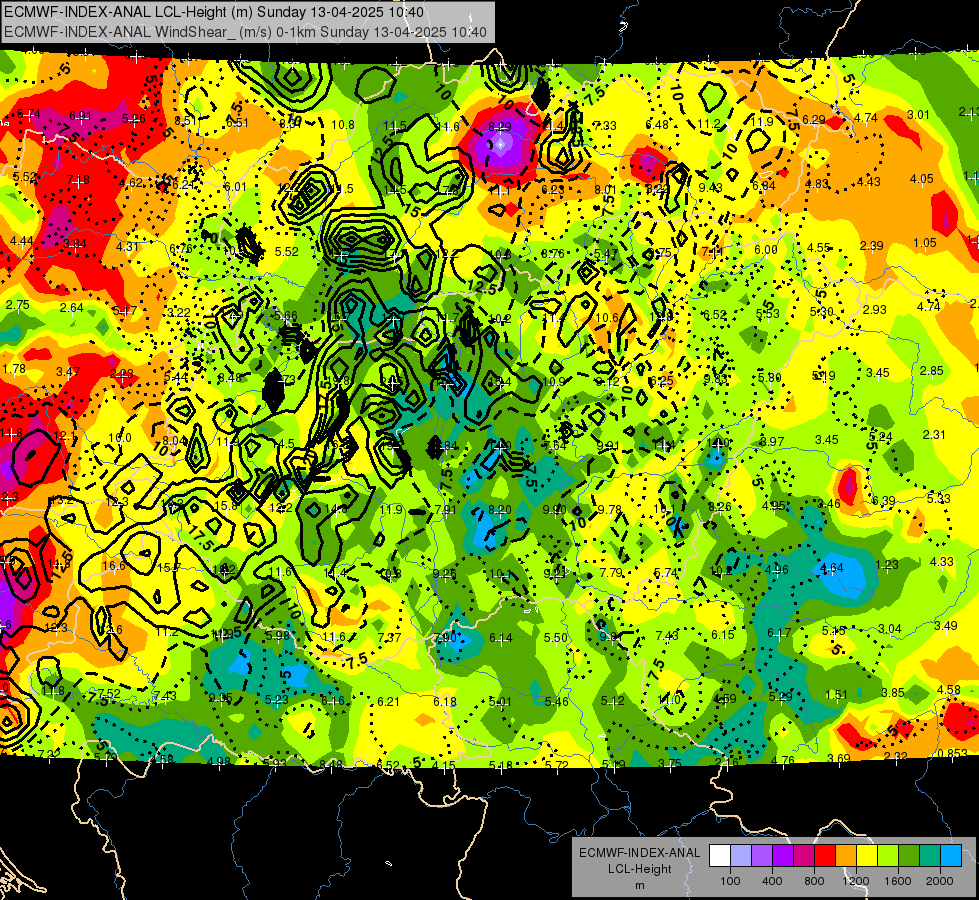Click the legend scale label 1600

(897, 881)
